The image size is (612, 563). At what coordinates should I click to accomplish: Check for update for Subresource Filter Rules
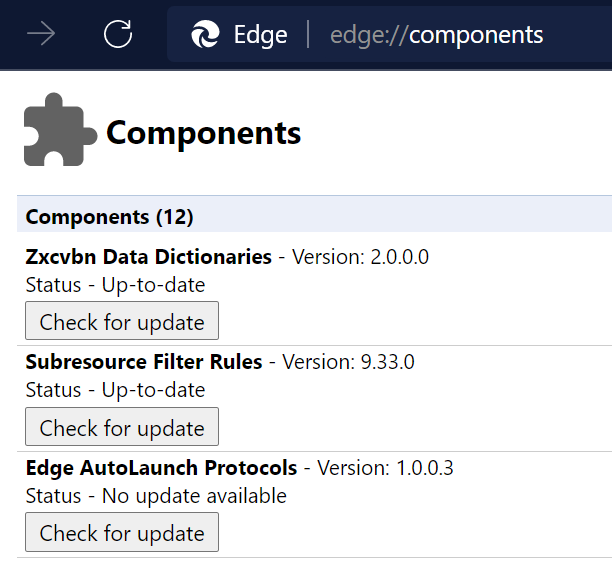pyautogui.click(x=122, y=427)
